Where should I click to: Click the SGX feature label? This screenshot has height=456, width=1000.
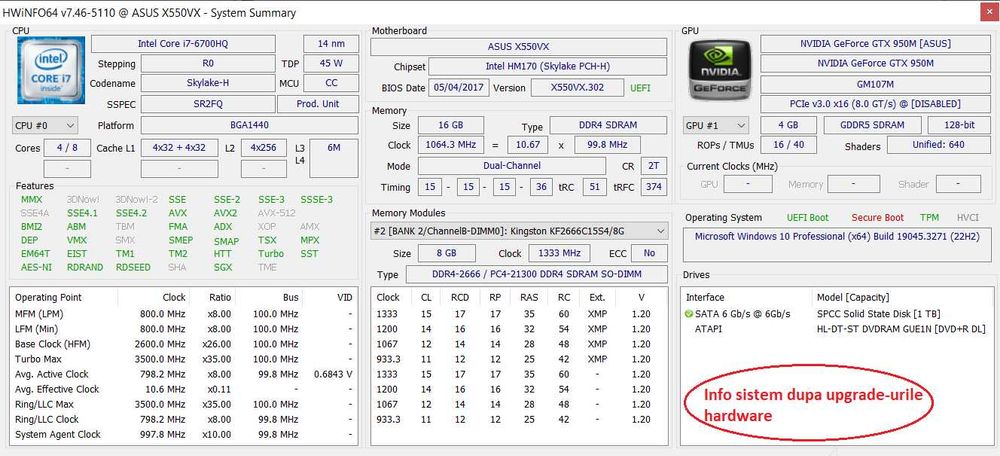(x=223, y=267)
